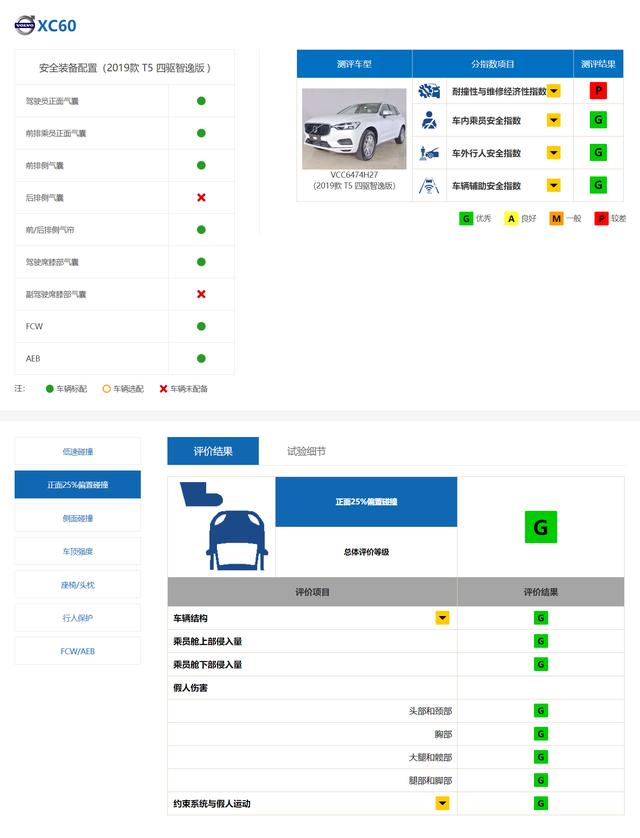Click the vehicle assist safety icon
The image size is (640, 838).
[430, 185]
